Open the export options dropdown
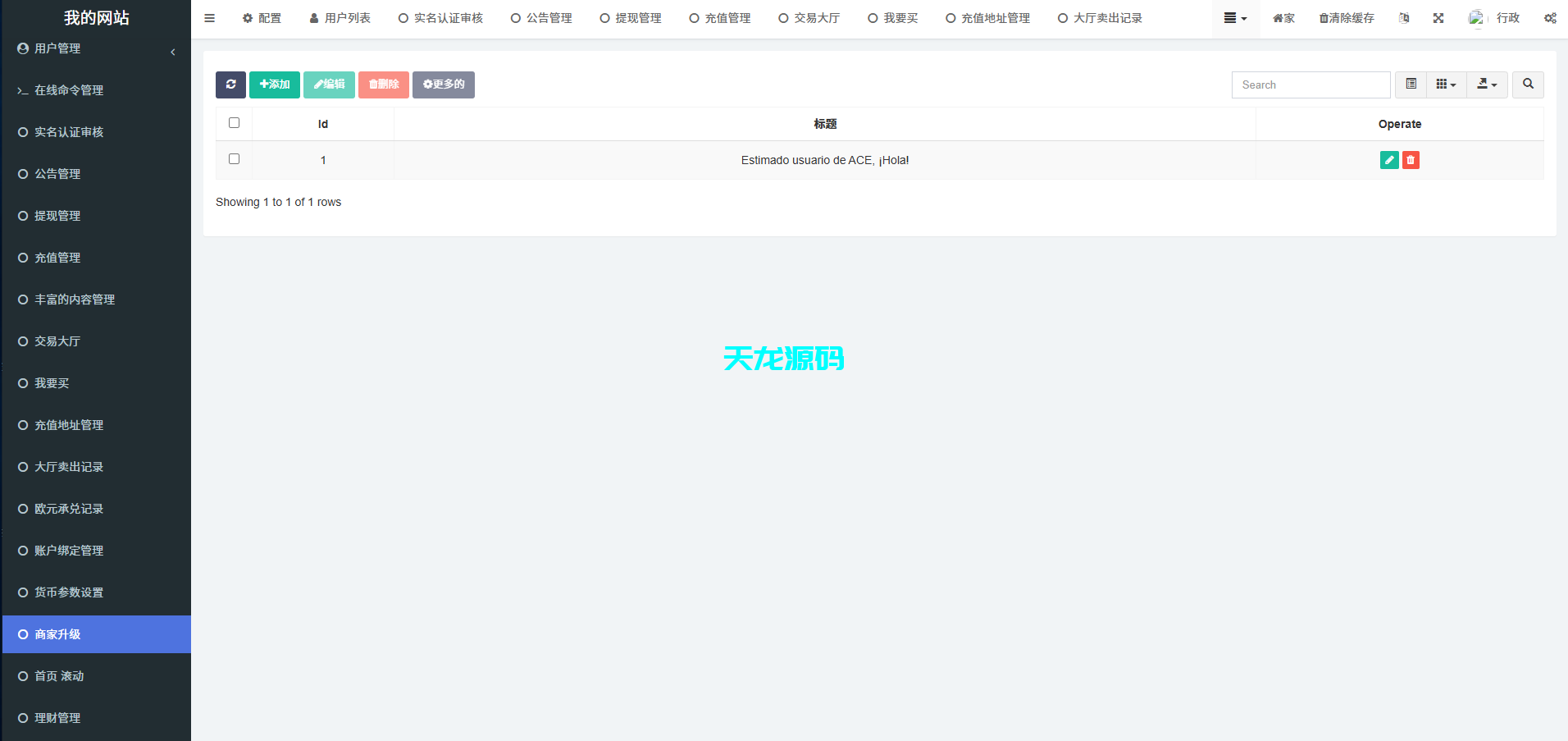The width and height of the screenshot is (1568, 741). 1486,85
